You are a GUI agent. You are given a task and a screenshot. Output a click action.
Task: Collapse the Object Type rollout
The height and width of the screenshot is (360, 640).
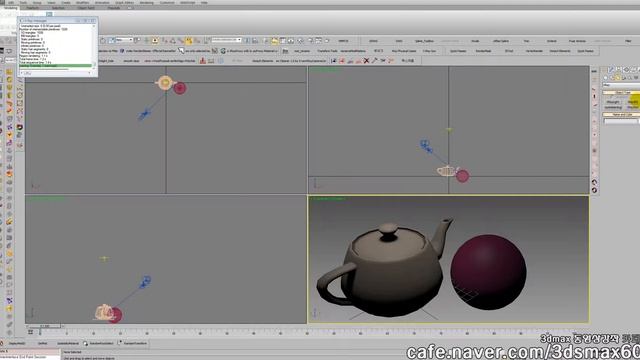(x=621, y=92)
